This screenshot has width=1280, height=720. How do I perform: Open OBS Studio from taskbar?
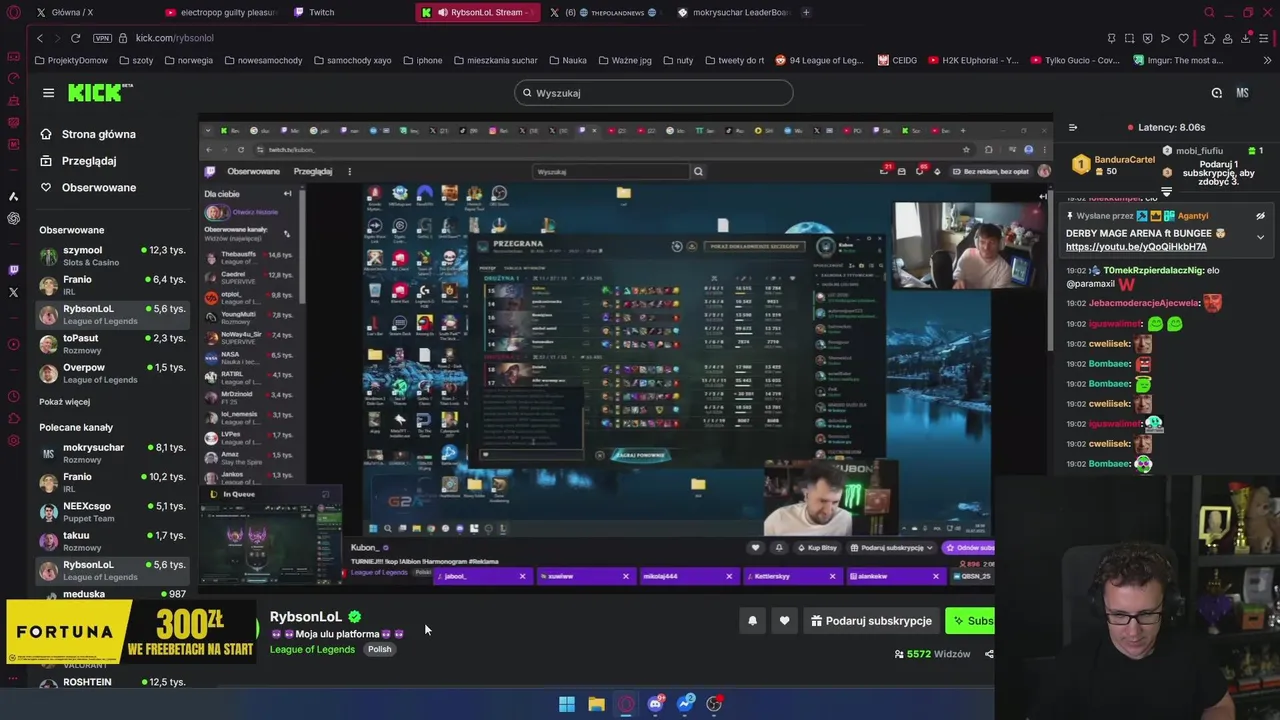click(x=714, y=704)
